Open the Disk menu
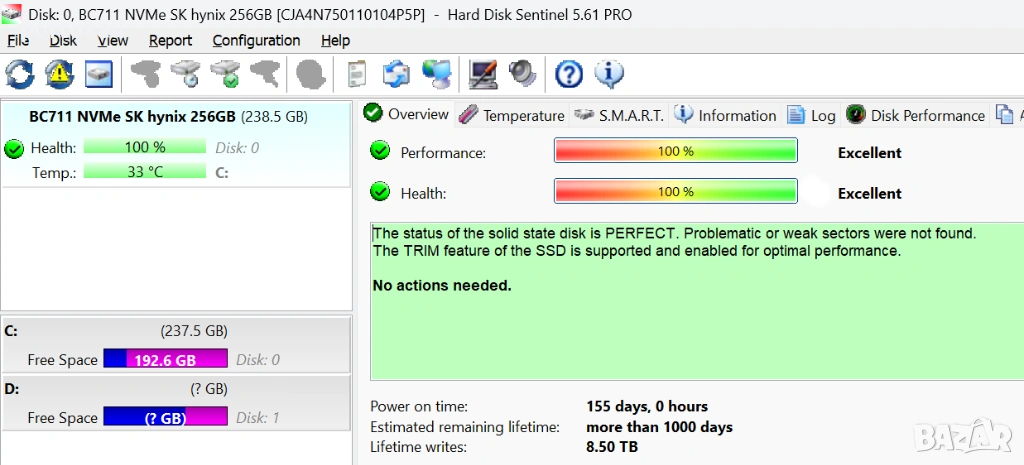This screenshot has width=1024, height=465. click(63, 41)
